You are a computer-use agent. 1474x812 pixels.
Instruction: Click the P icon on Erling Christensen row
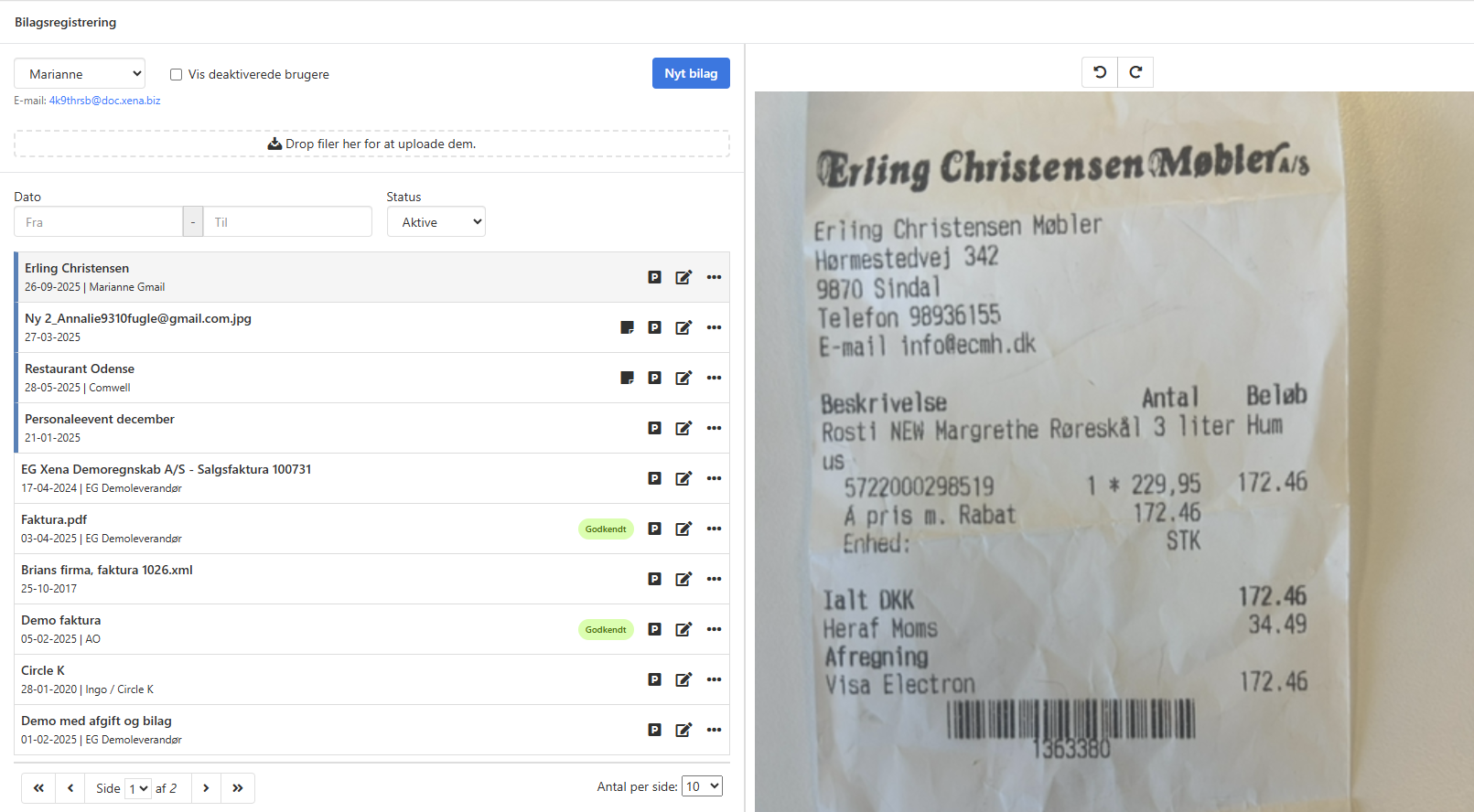pos(654,277)
